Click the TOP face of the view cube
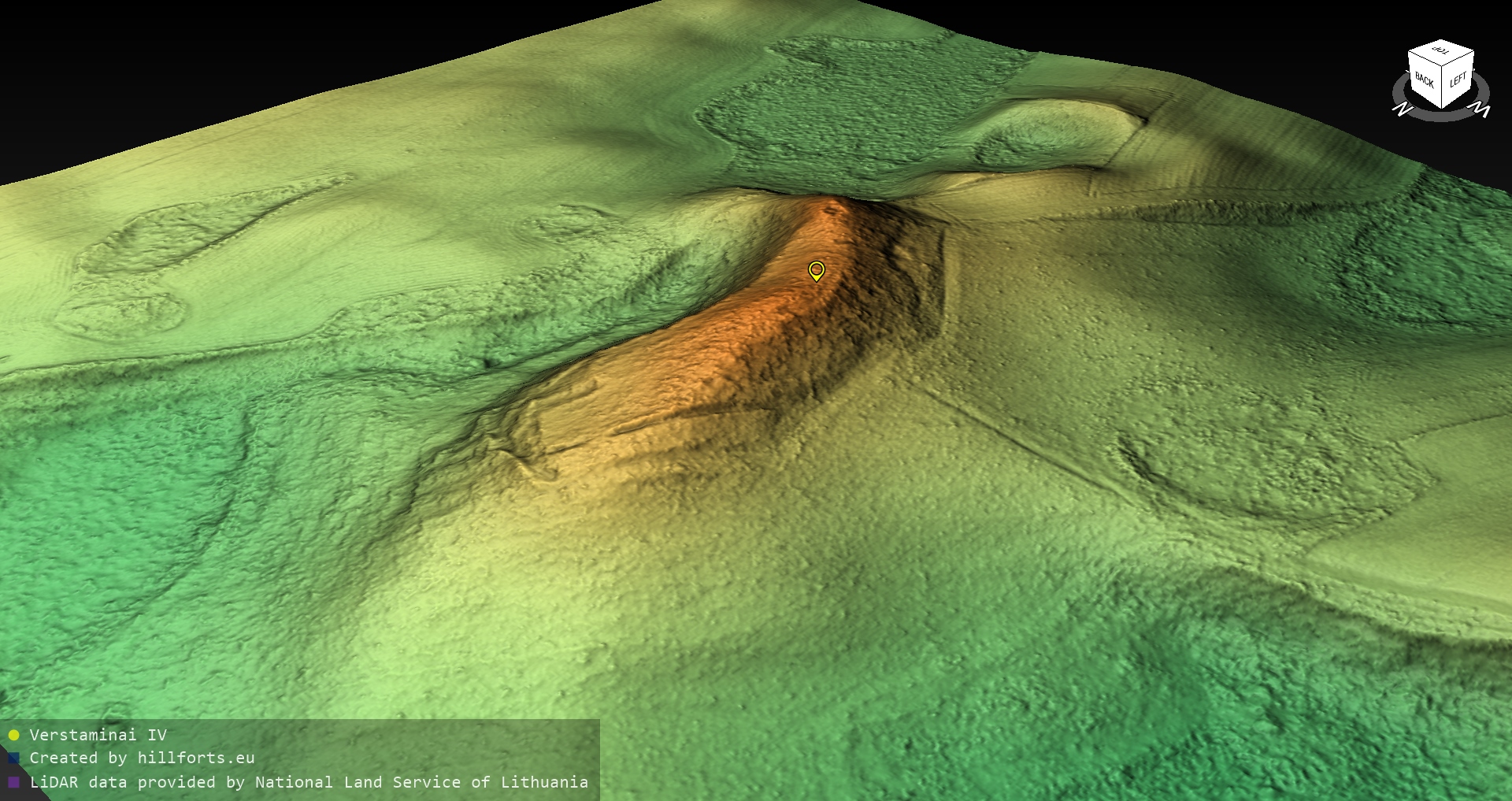The height and width of the screenshot is (801, 1512). 1441,51
